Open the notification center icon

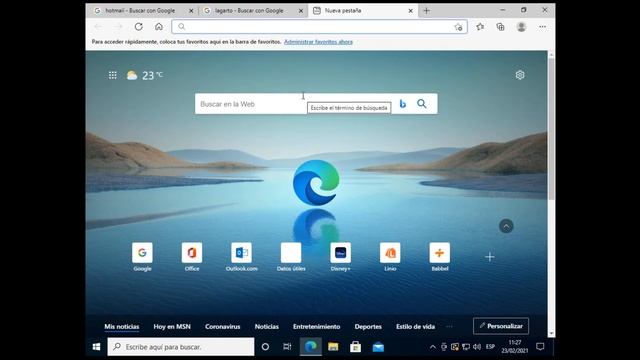pos(540,347)
